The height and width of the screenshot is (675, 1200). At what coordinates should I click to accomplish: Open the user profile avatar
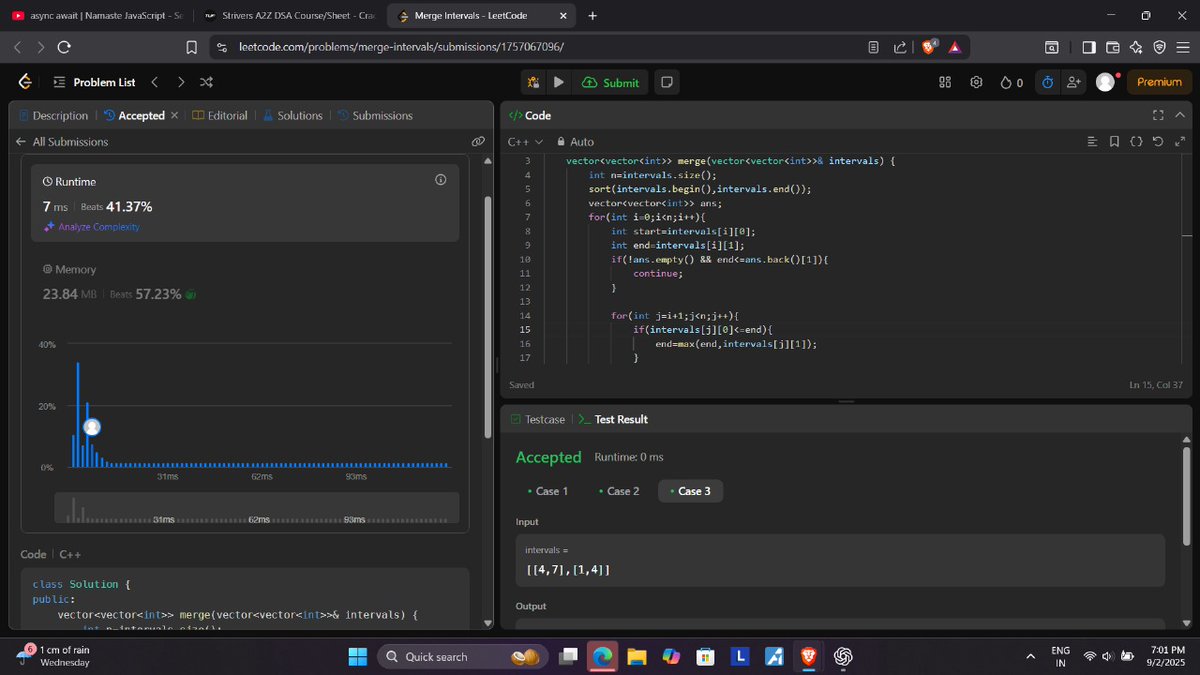click(x=1105, y=82)
